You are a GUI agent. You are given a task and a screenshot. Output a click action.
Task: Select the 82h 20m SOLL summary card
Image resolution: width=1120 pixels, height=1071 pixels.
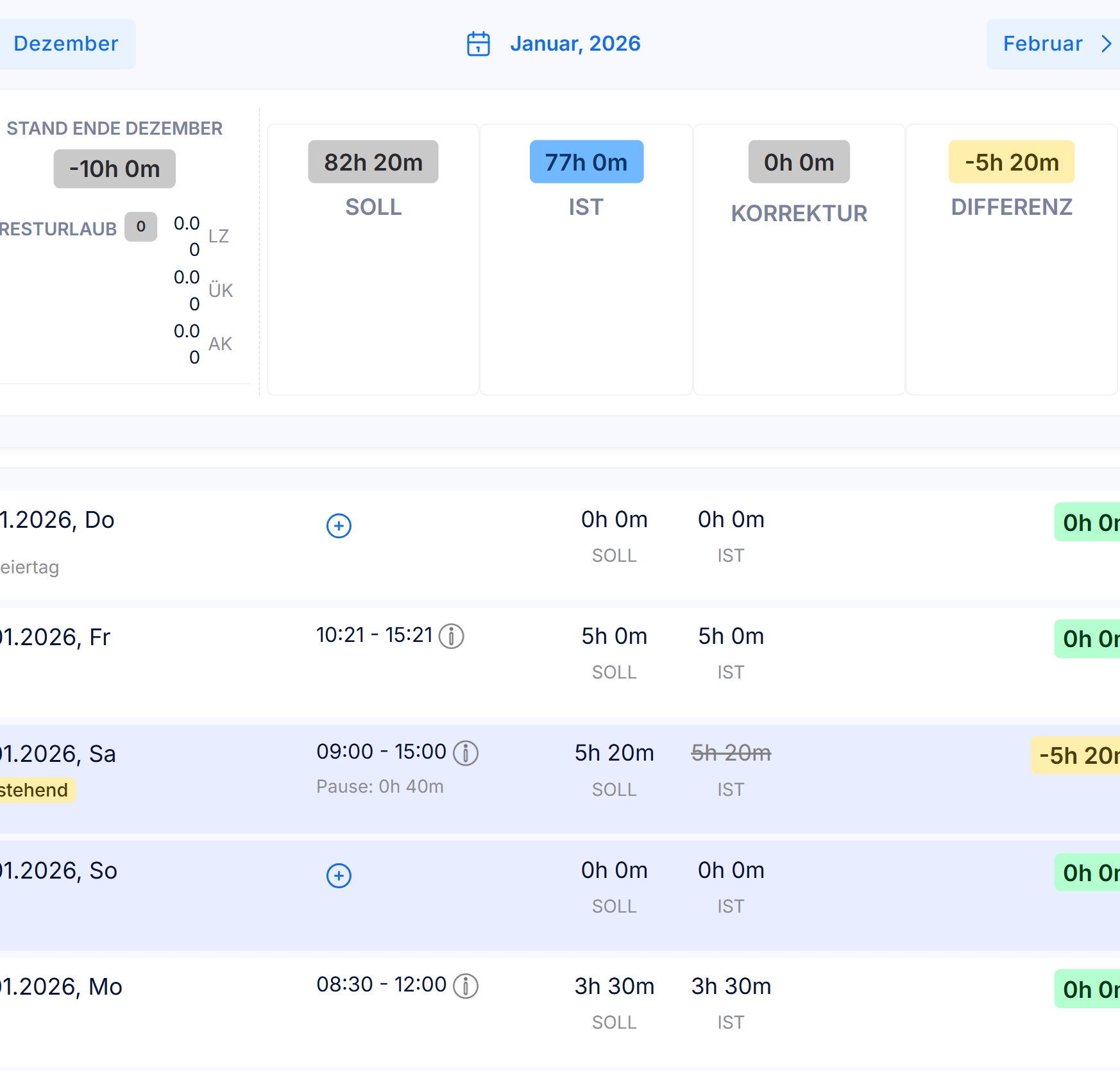click(373, 259)
